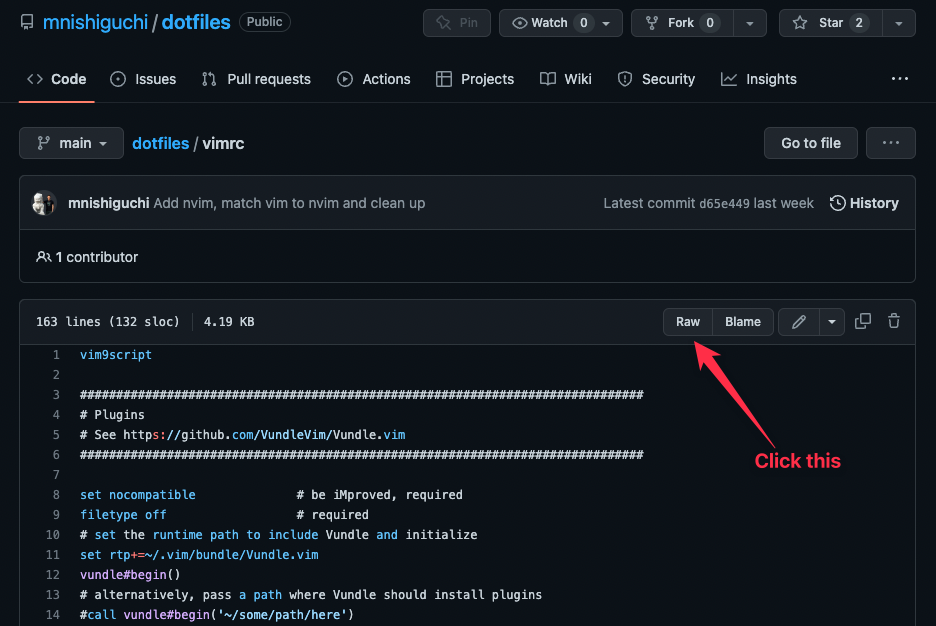936x626 pixels.
Task: View commit History with the clock icon
Action: 864,202
